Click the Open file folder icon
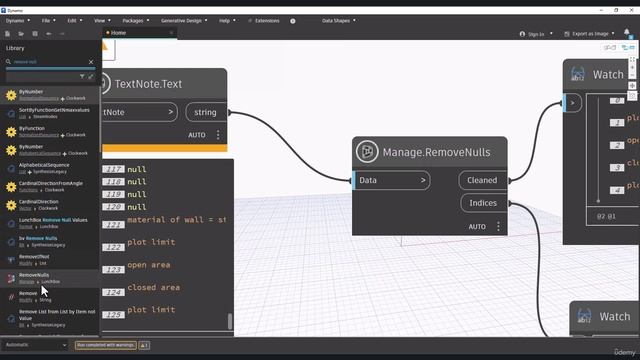 pos(21,33)
